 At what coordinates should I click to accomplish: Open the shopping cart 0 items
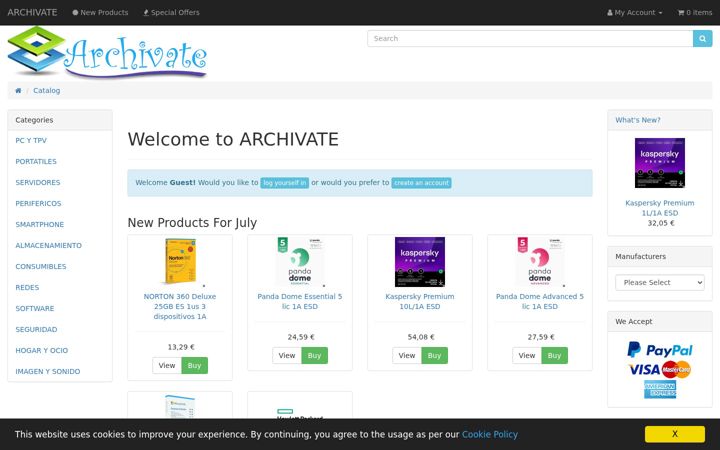[x=695, y=12]
